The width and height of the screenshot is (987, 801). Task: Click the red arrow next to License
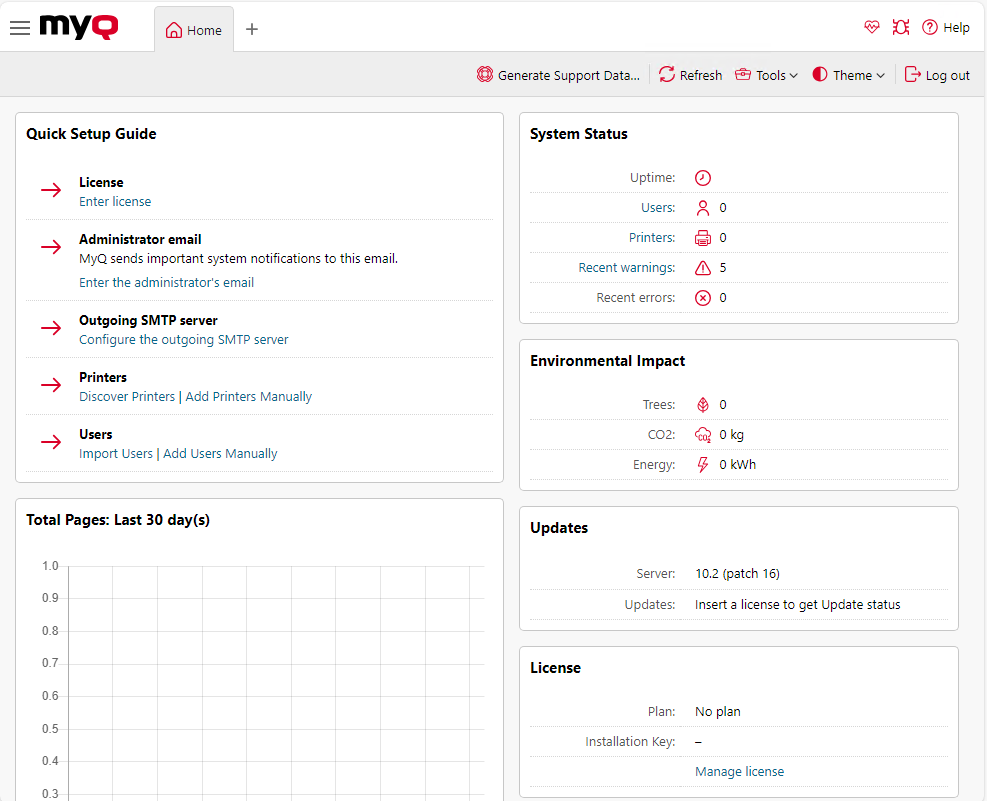click(x=51, y=190)
